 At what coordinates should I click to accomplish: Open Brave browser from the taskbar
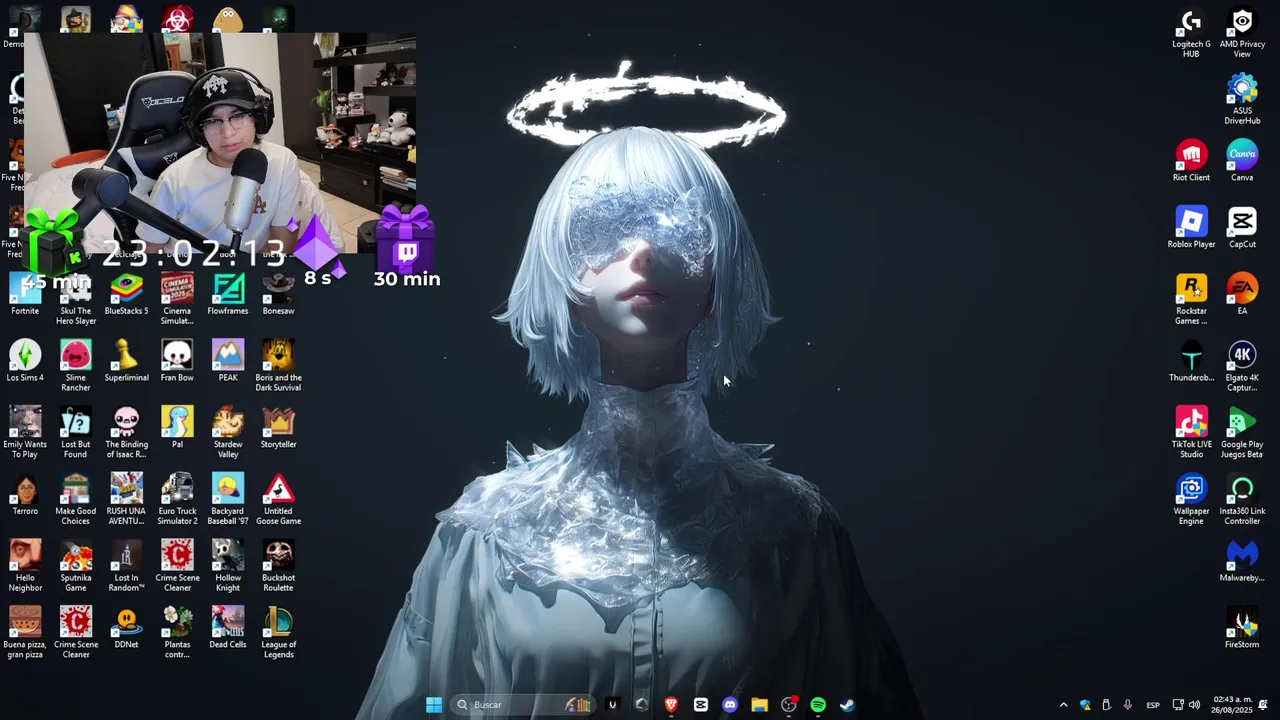point(671,705)
